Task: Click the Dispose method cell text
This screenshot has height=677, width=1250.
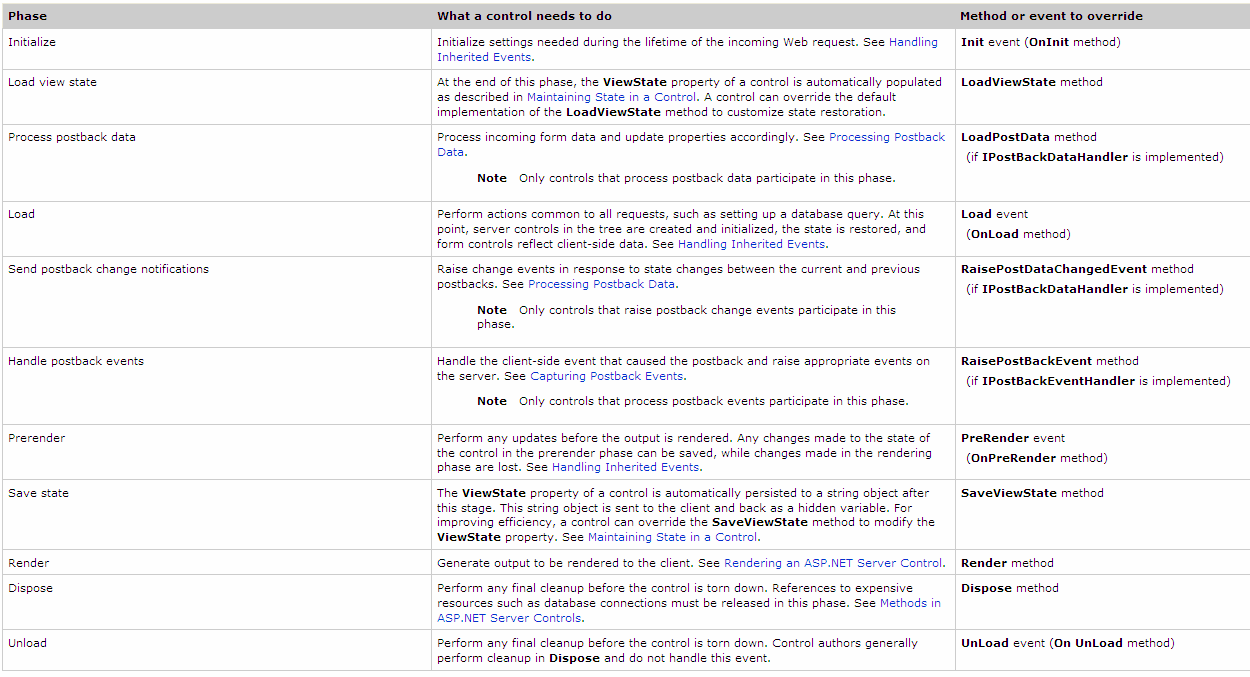Action: coord(1009,588)
